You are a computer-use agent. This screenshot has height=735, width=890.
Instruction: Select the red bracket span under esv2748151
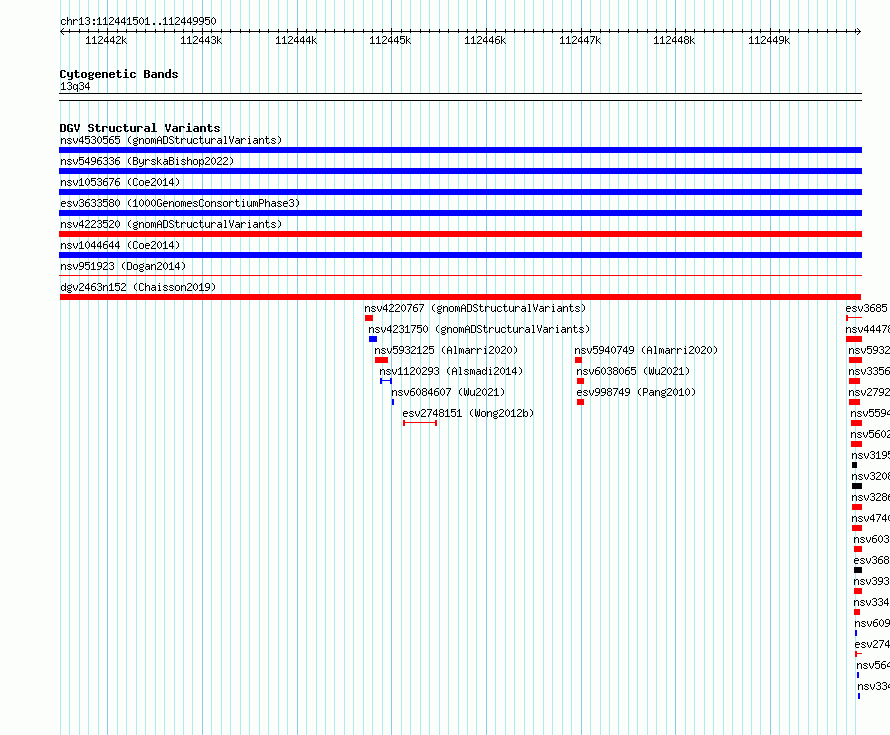tap(420, 423)
